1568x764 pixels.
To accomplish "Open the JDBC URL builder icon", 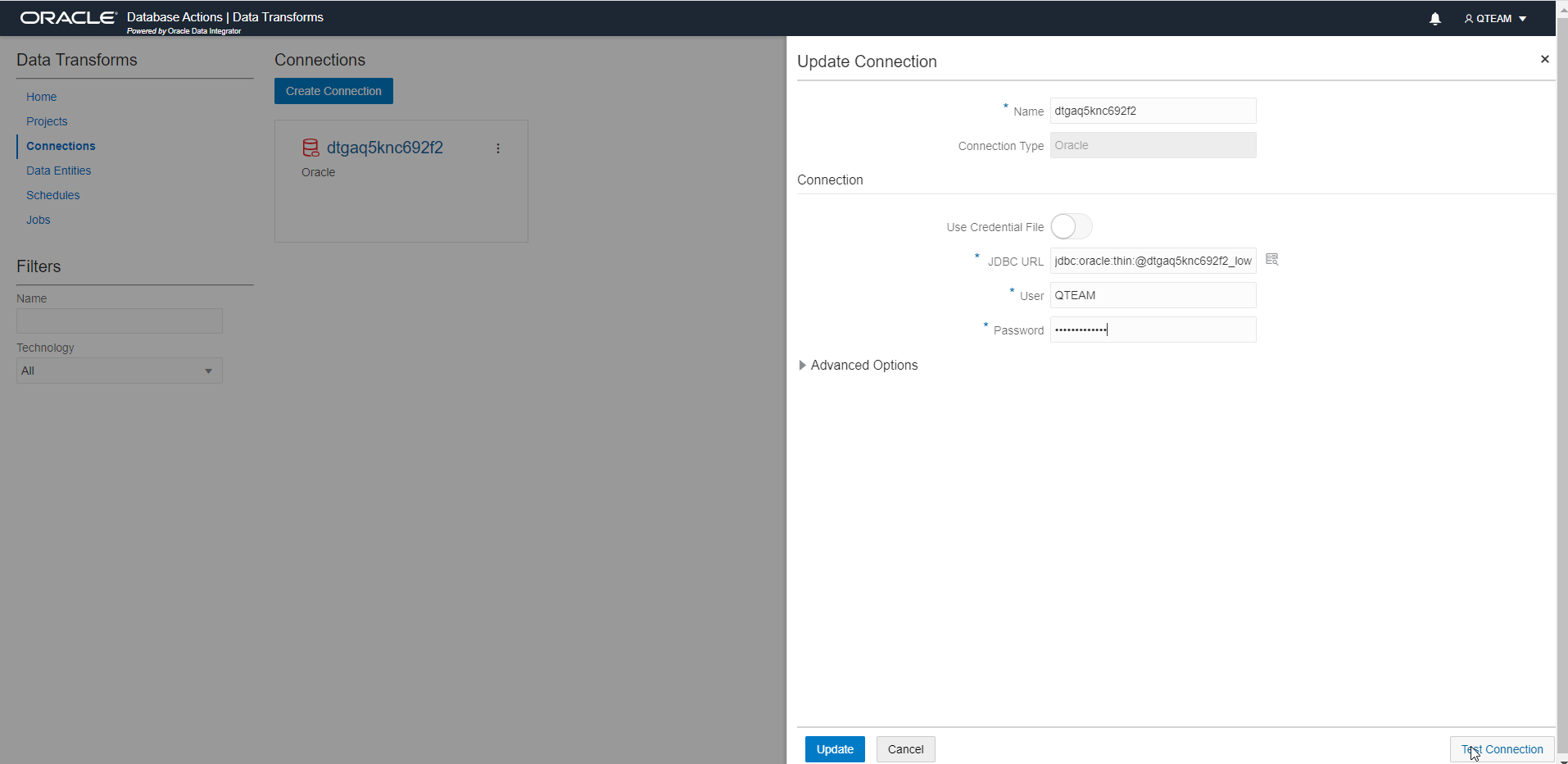I will (x=1272, y=260).
